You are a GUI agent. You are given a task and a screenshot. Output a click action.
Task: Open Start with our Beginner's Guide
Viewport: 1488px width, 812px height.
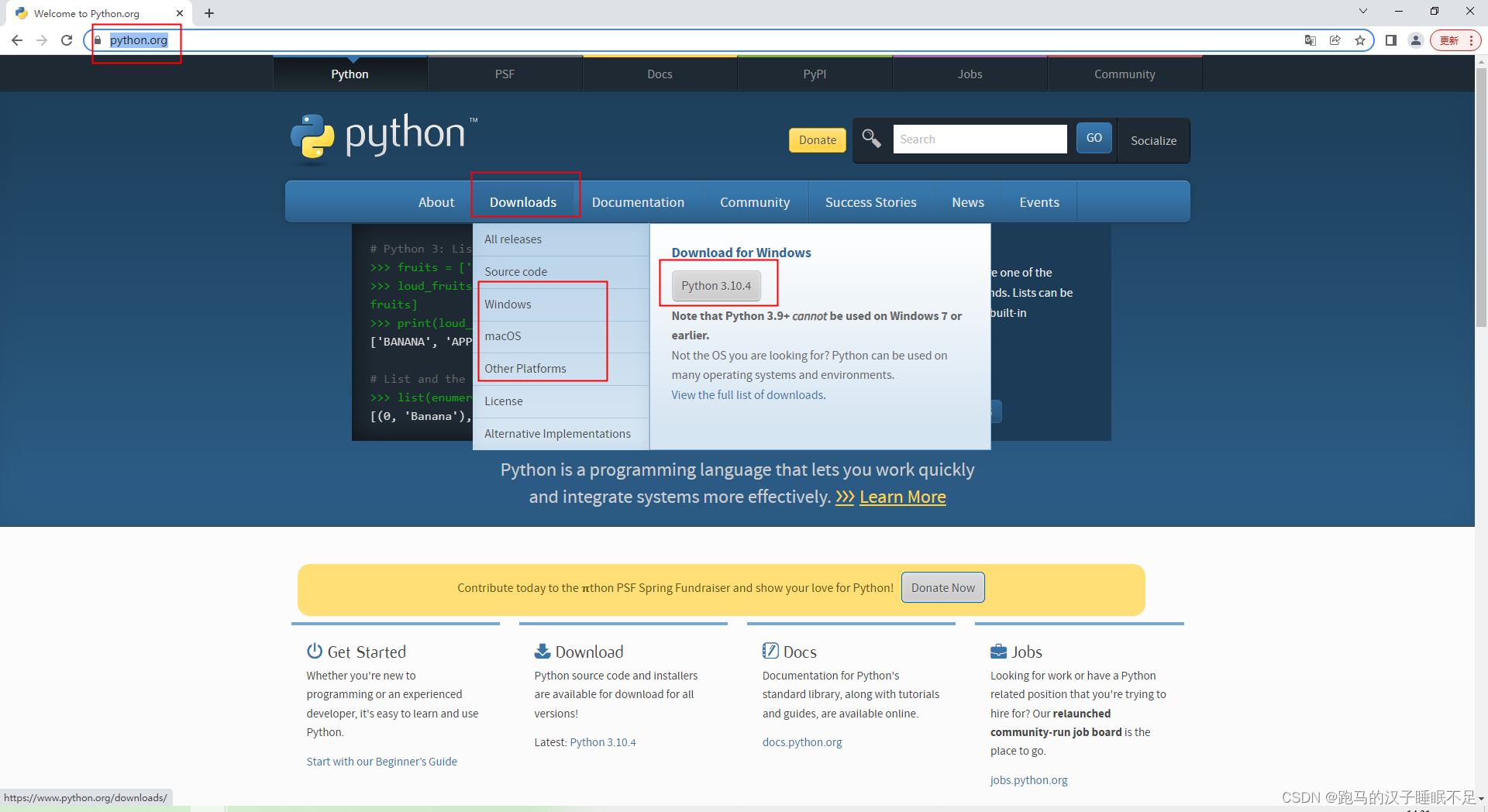click(x=382, y=762)
